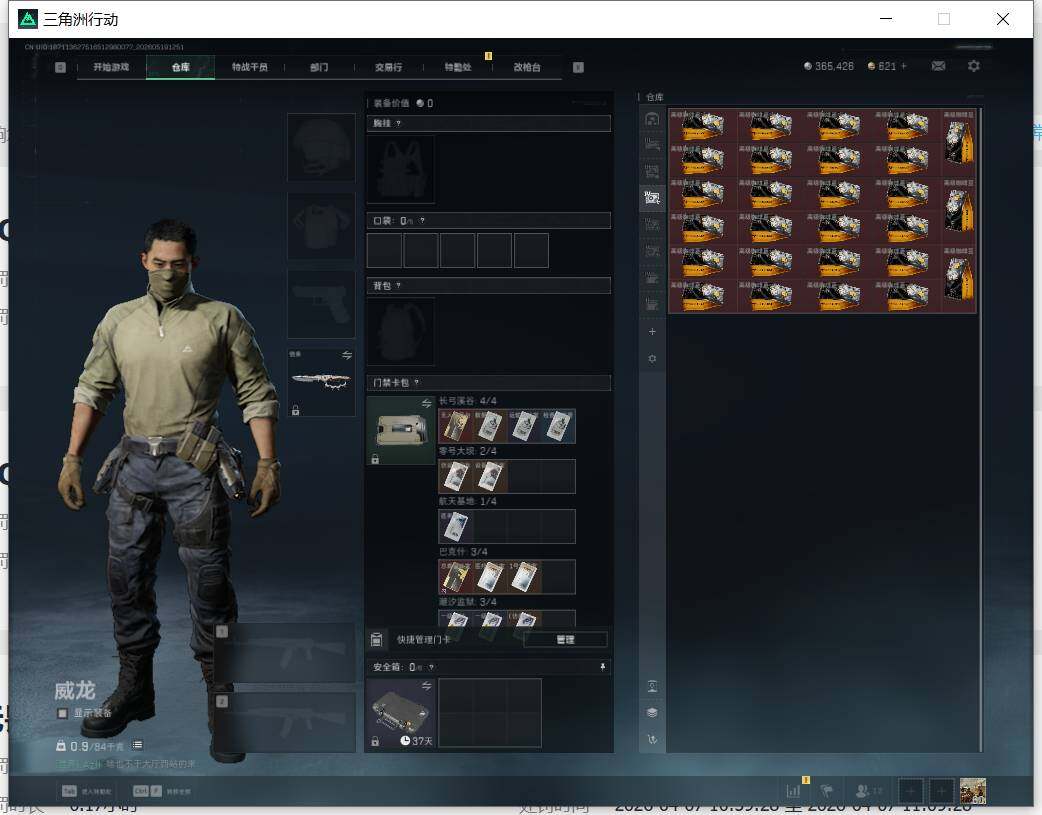Open stash sidebar settings gear icon
Viewport: 1042px width, 815px height.
click(x=652, y=358)
